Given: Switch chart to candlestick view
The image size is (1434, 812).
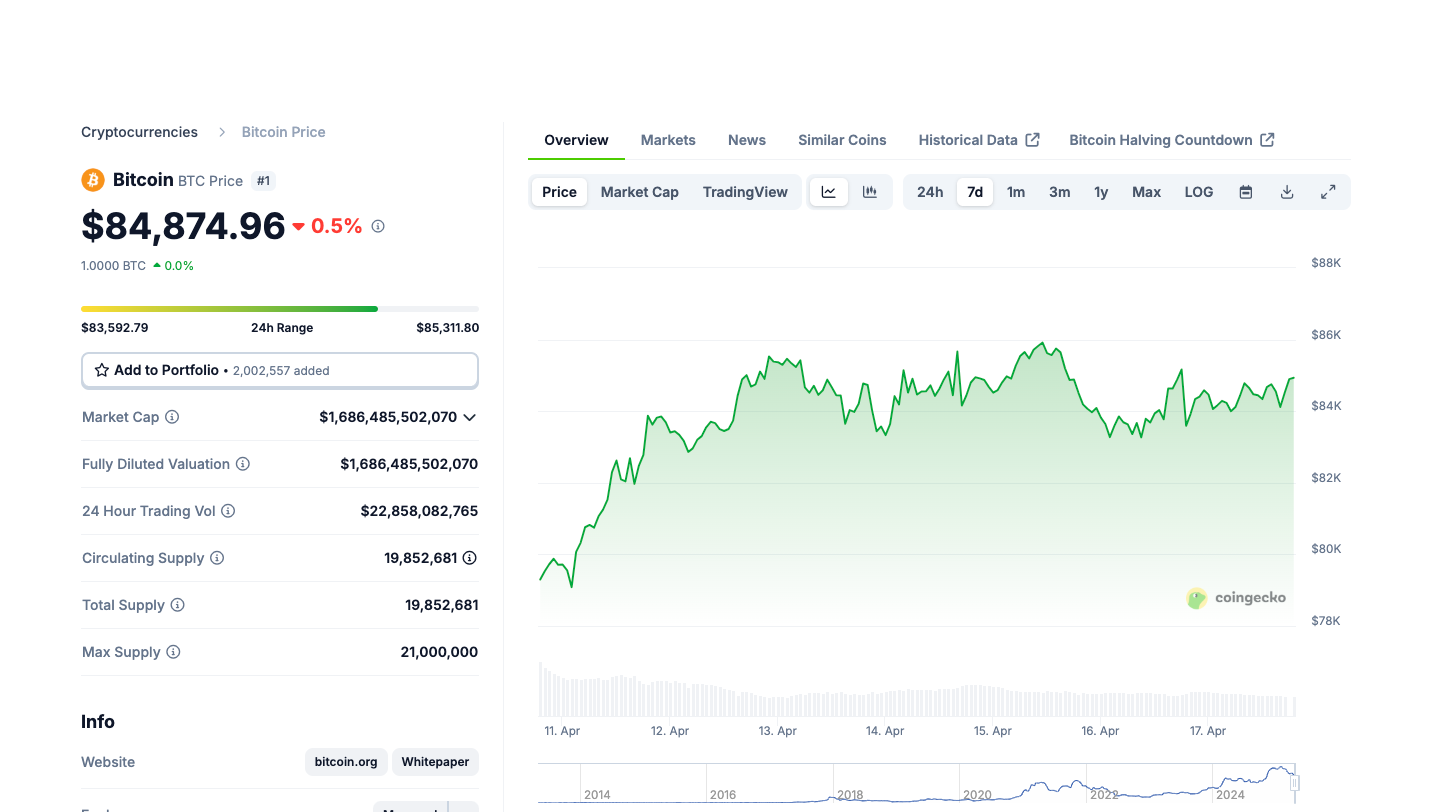Looking at the screenshot, I should pyautogui.click(x=869, y=191).
